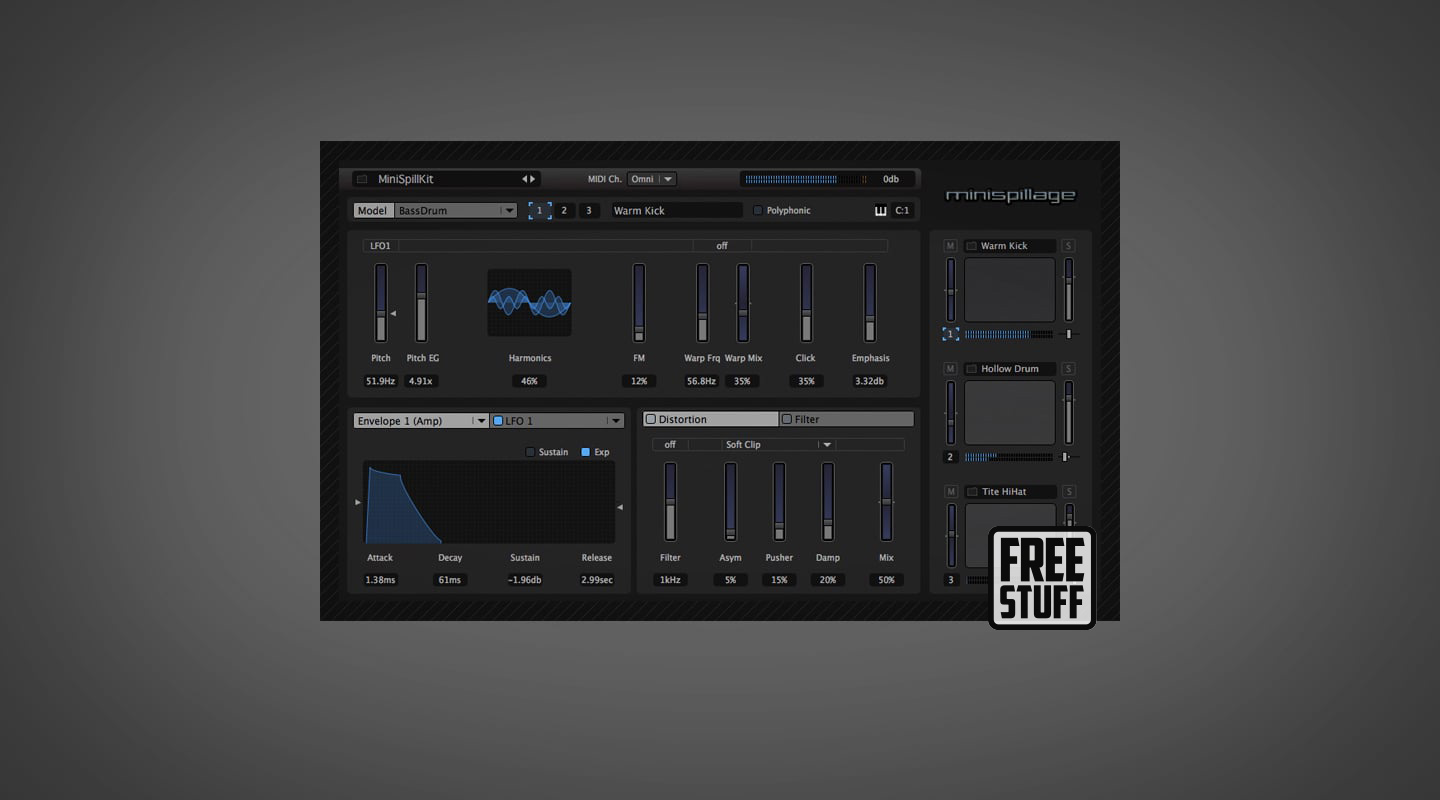Trigger the Warm Kick drum pad
This screenshot has height=800, width=1440.
click(x=1009, y=290)
